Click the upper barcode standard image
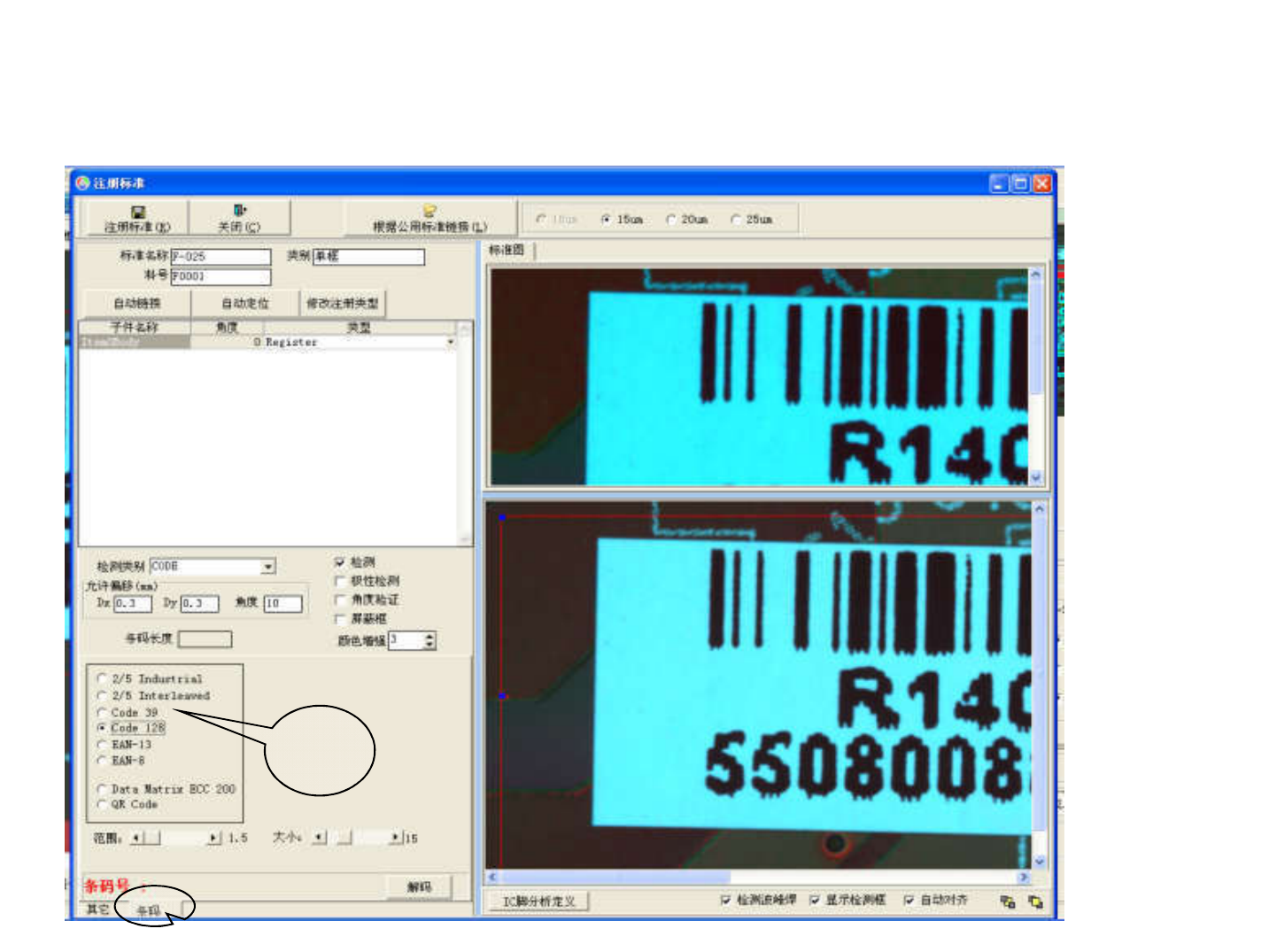This screenshot has height=952, width=1269. (759, 376)
